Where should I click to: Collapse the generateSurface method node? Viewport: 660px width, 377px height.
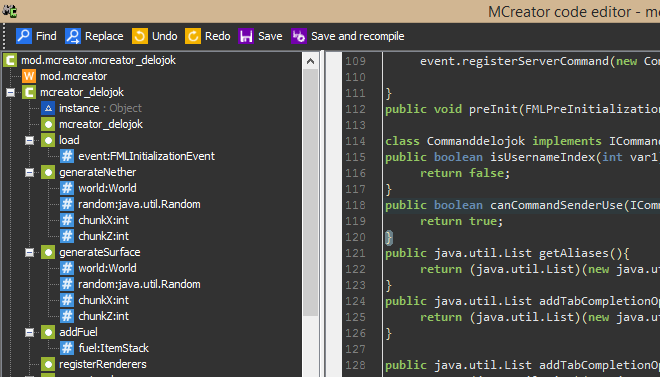click(29, 252)
